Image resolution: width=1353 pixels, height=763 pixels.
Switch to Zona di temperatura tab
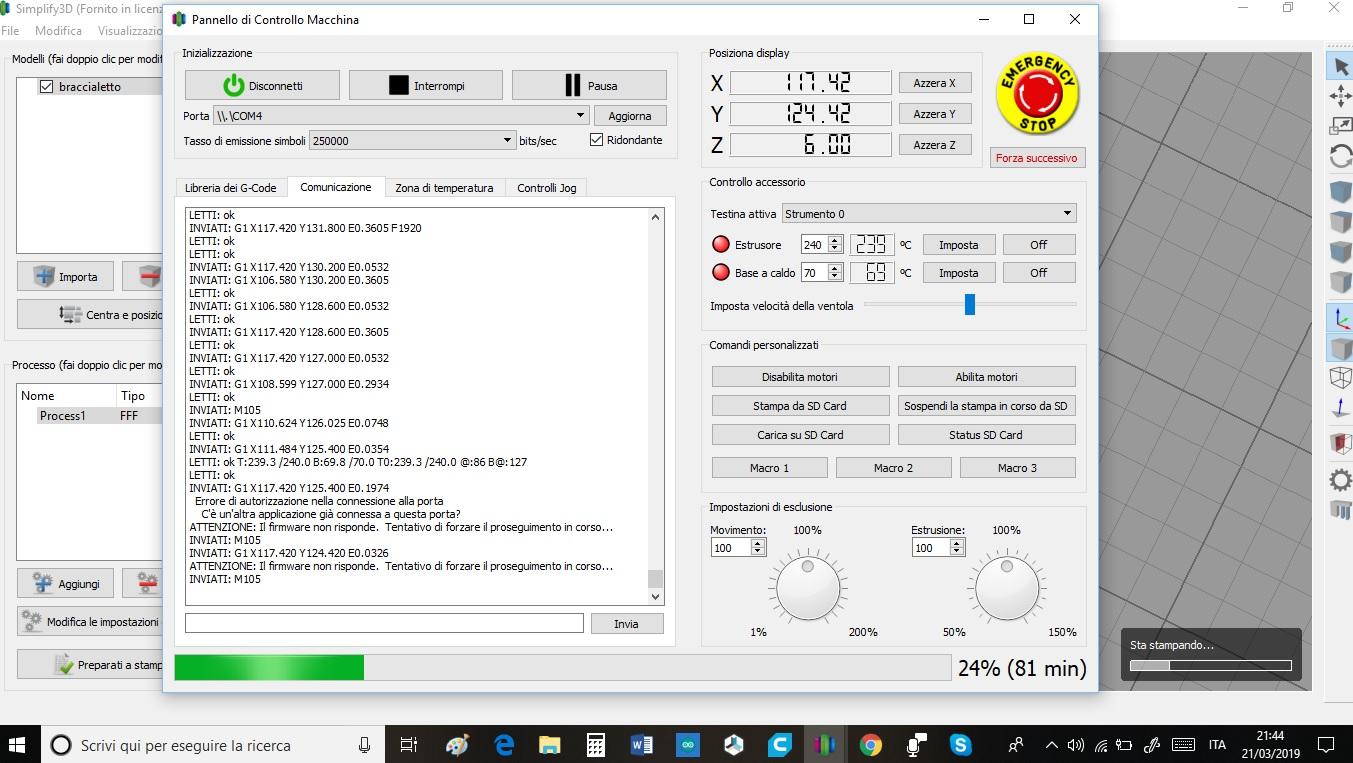444,188
